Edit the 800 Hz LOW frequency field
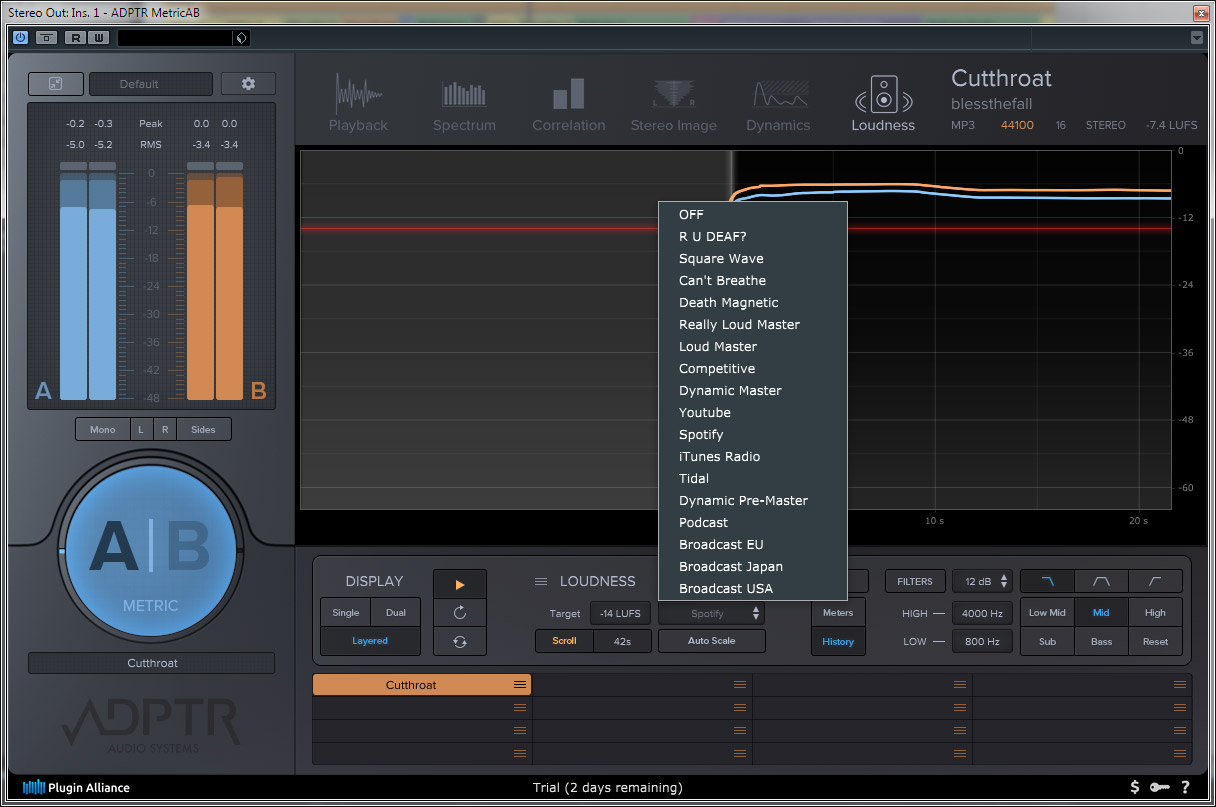Screen dimensions: 1216x807 [982, 641]
